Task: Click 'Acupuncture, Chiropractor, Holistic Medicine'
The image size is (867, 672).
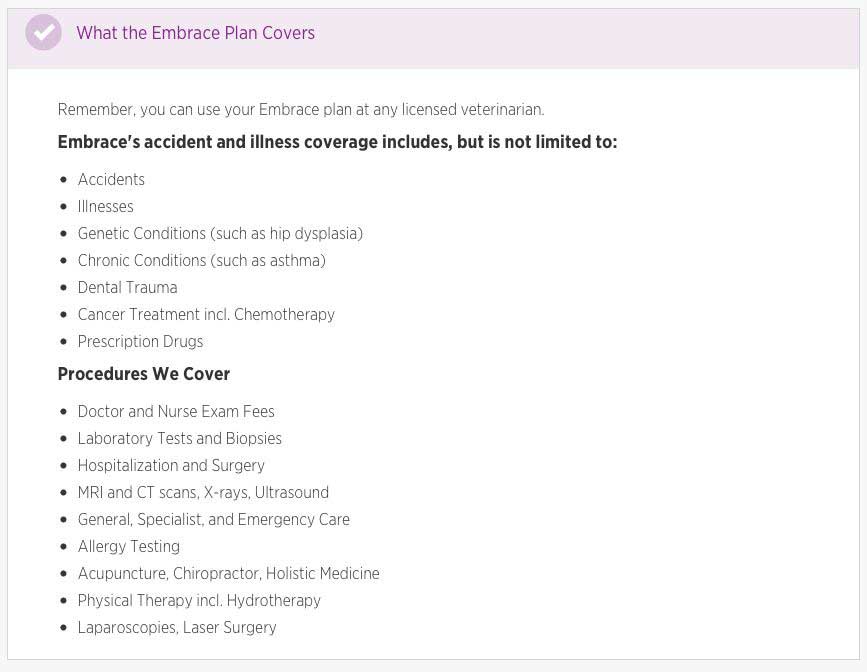Action: click(228, 574)
